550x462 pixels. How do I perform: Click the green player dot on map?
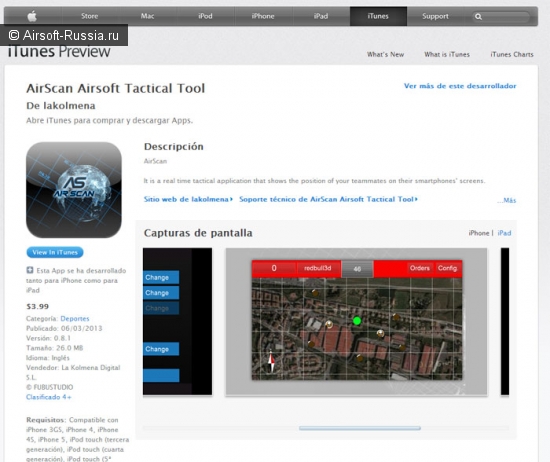(357, 321)
